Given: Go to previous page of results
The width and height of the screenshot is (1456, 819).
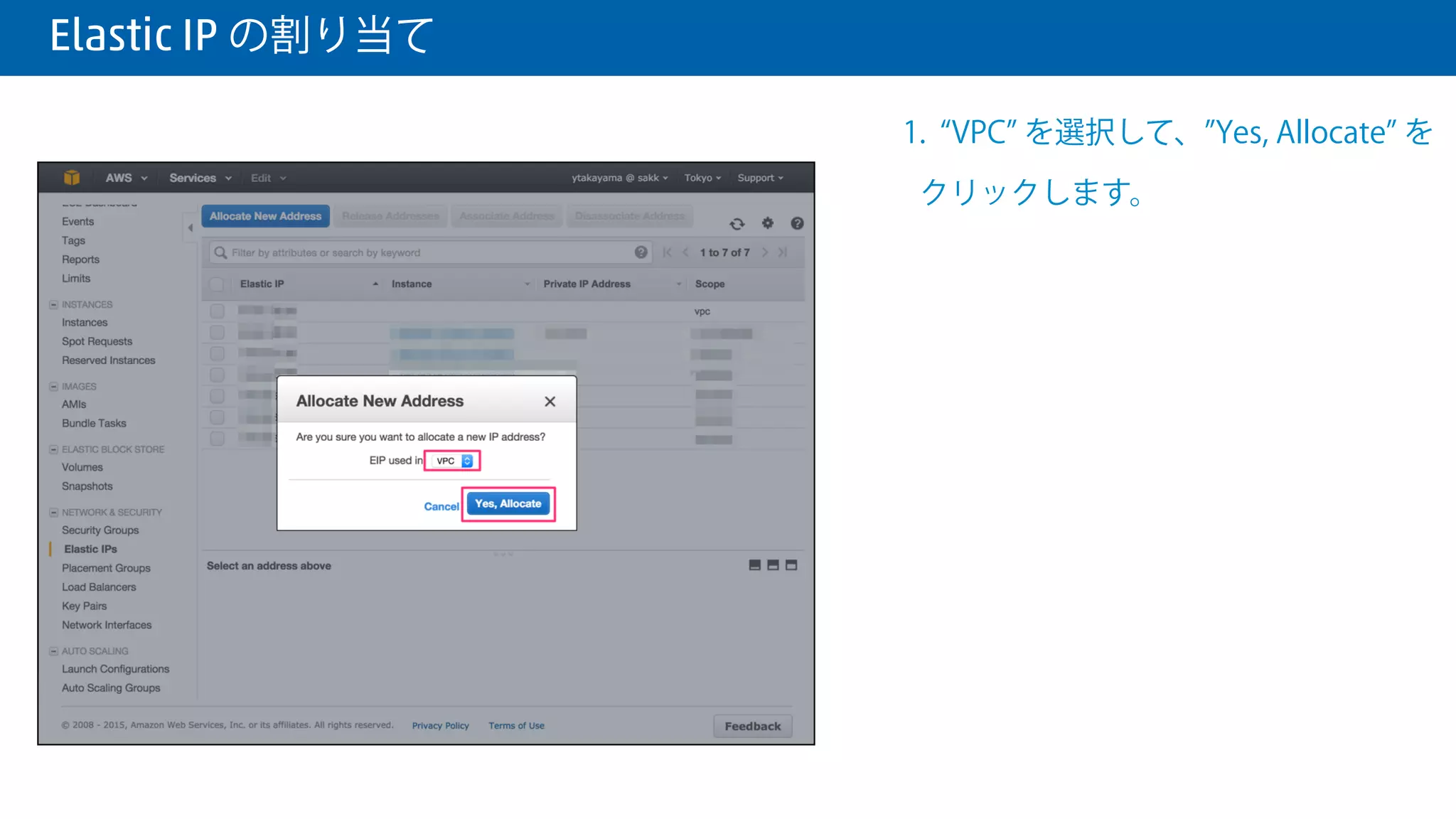Looking at the screenshot, I should point(685,252).
